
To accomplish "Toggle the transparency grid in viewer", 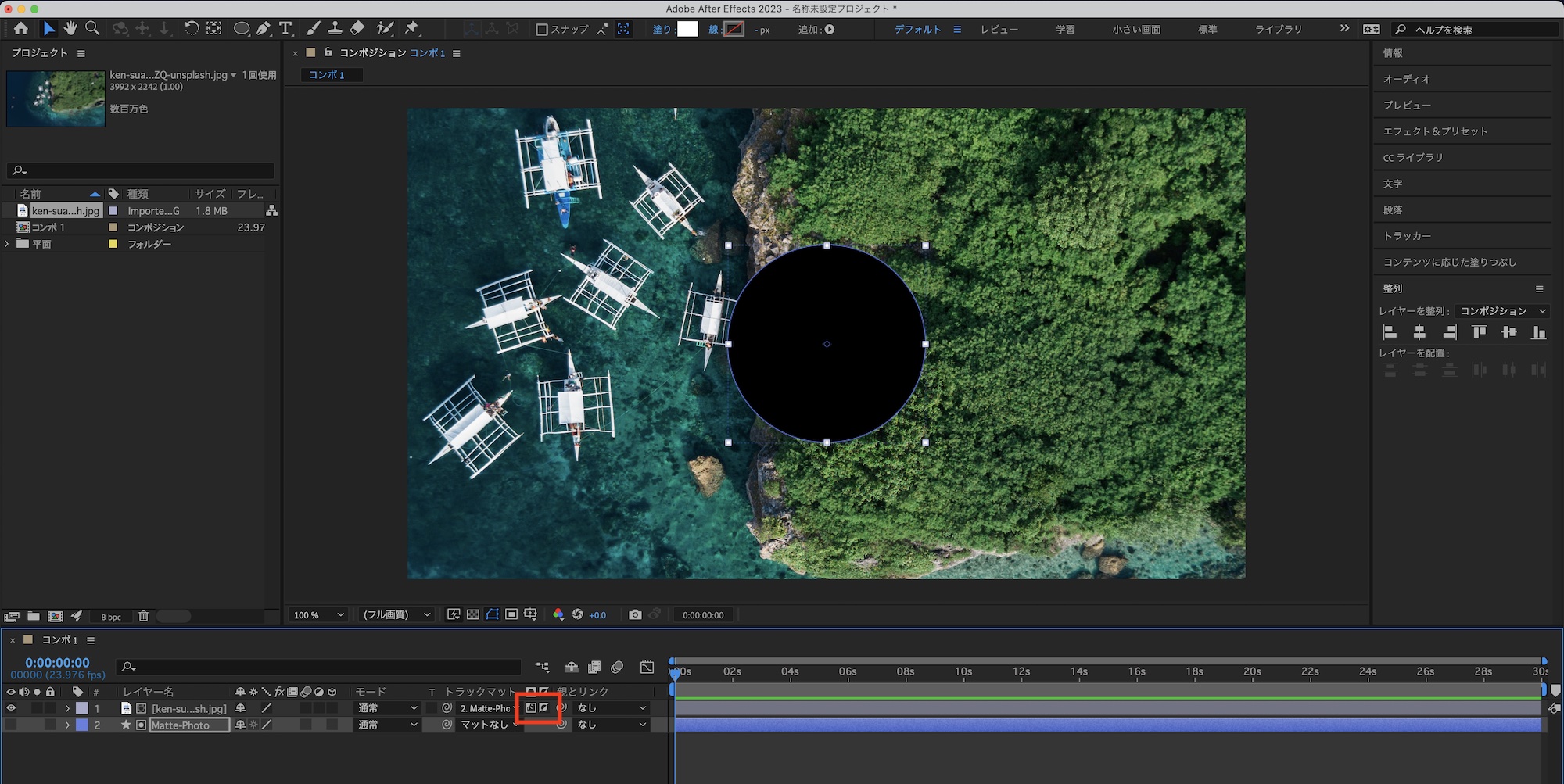I will (x=473, y=615).
